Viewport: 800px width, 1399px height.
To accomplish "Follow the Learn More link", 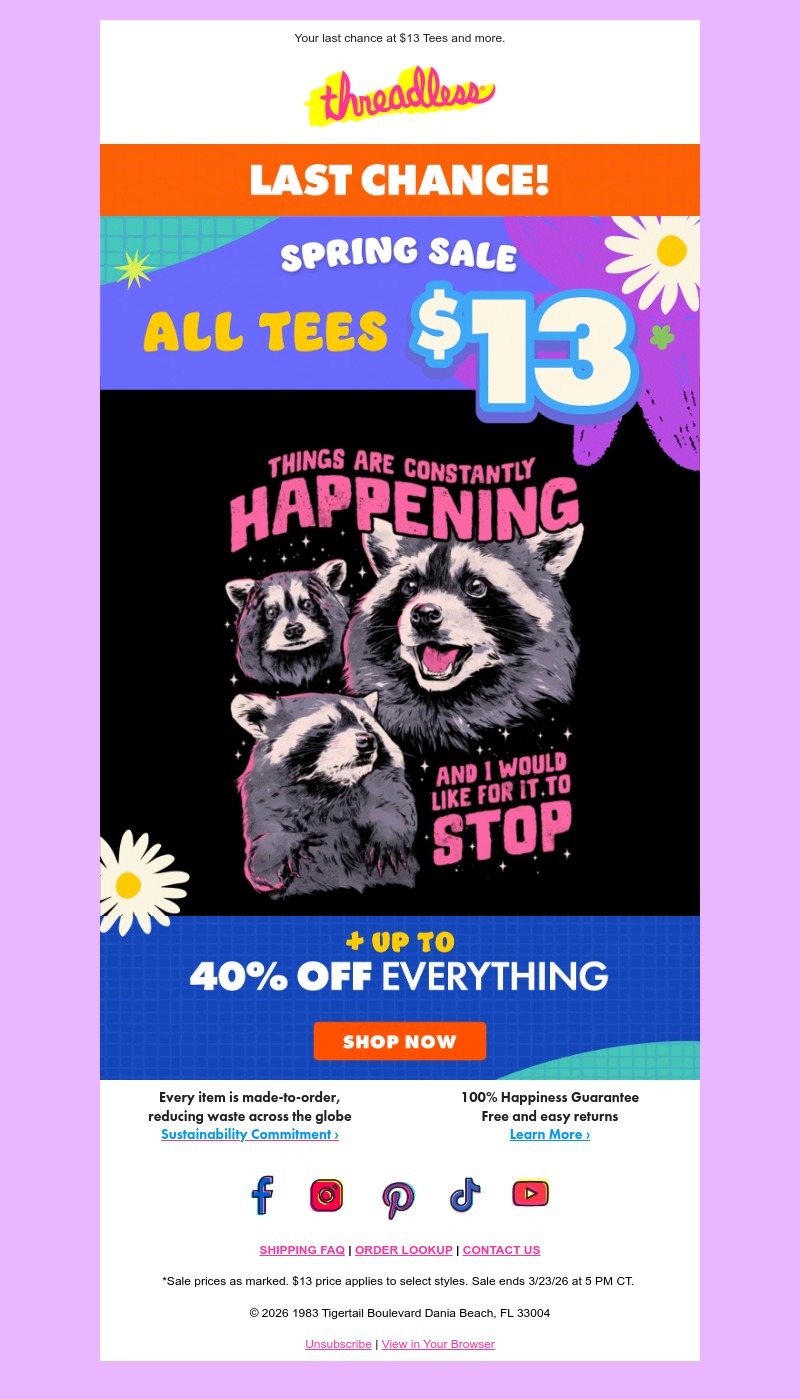I will (x=550, y=1134).
